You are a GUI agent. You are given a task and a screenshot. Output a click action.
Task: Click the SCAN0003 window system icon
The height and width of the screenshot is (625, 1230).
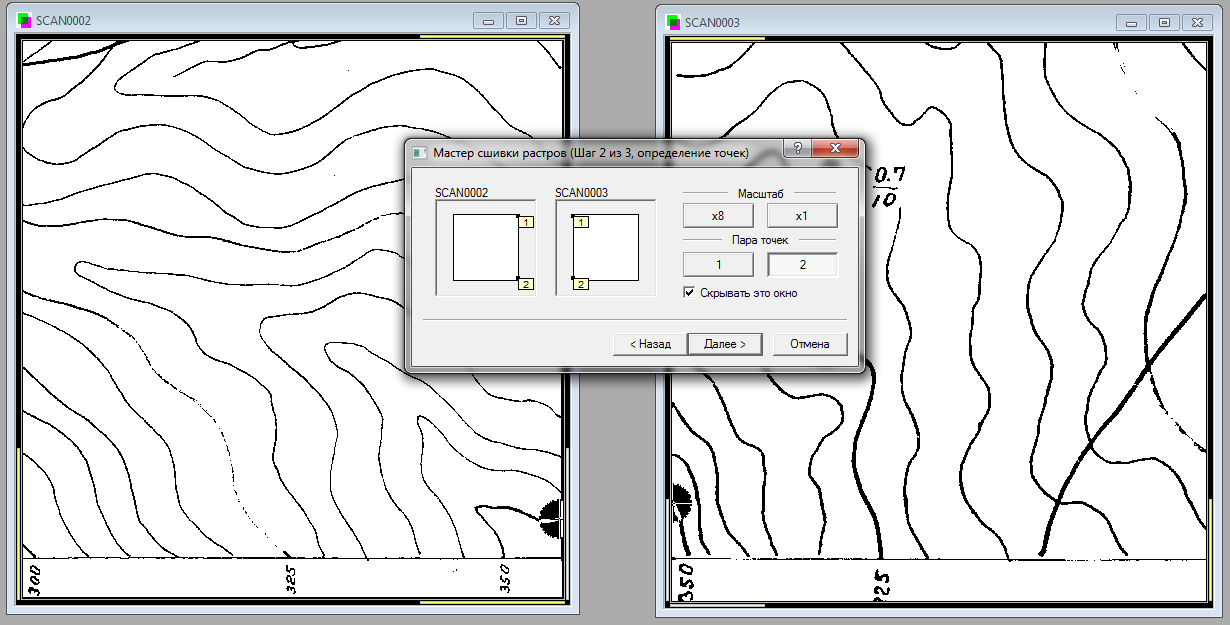[x=673, y=22]
